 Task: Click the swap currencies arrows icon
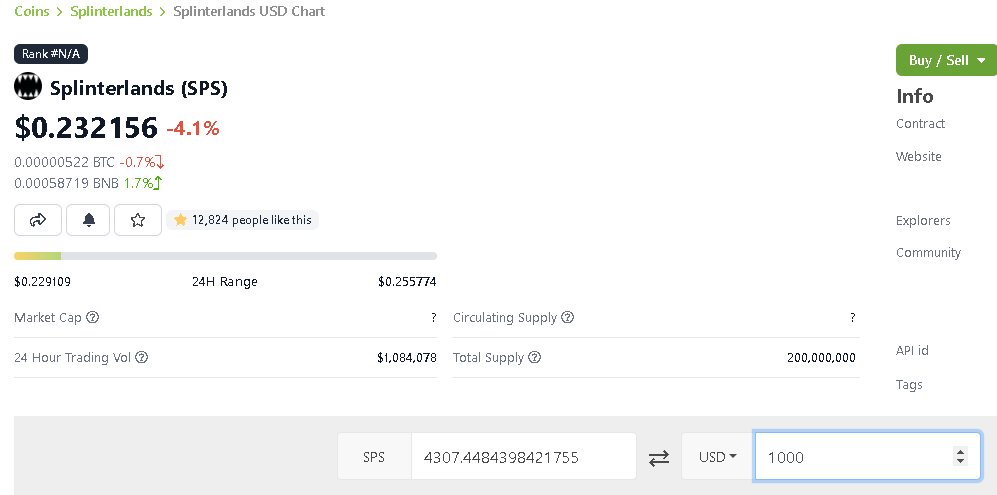(659, 457)
